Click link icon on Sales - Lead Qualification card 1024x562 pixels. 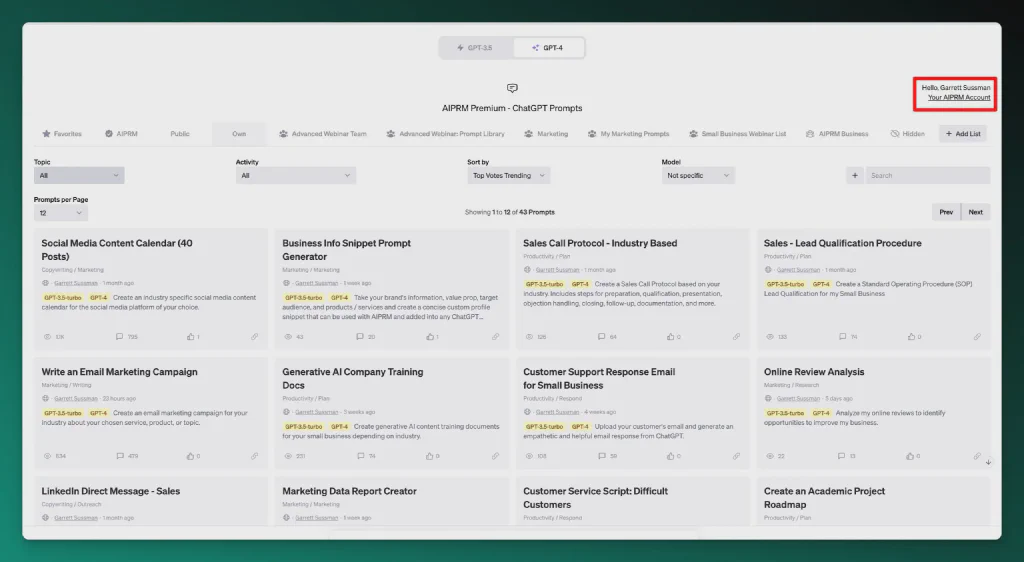pyautogui.click(x=977, y=337)
